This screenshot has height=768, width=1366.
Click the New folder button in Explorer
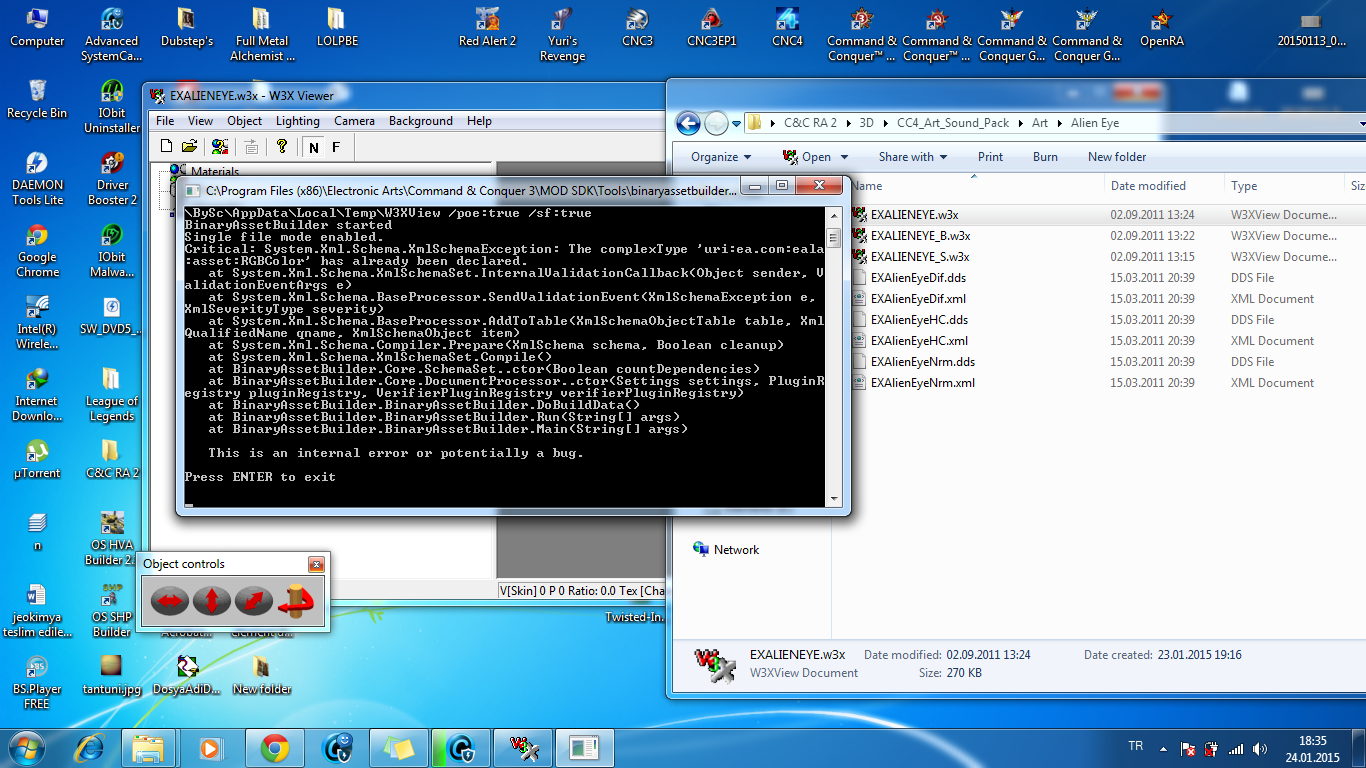point(1117,157)
